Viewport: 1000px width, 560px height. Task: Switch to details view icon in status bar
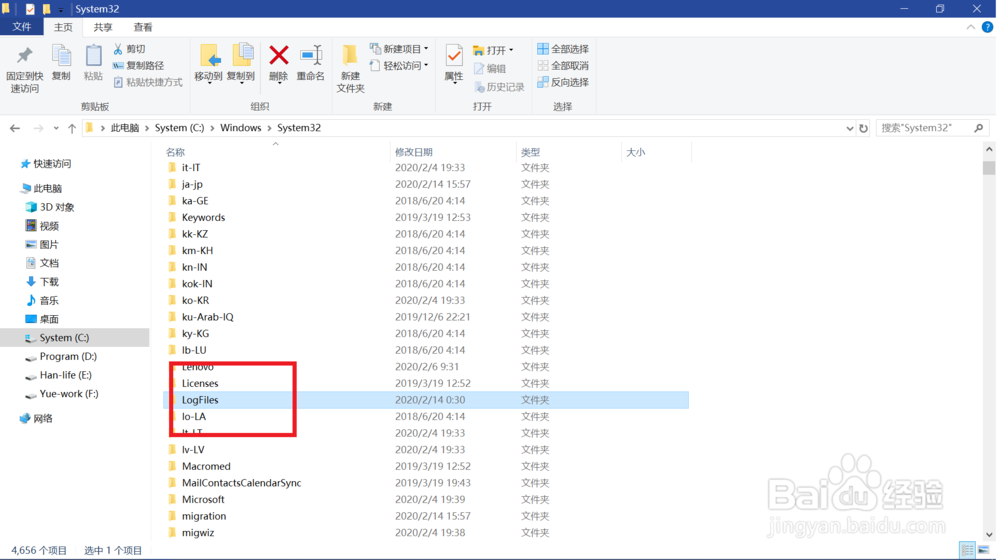pos(967,550)
